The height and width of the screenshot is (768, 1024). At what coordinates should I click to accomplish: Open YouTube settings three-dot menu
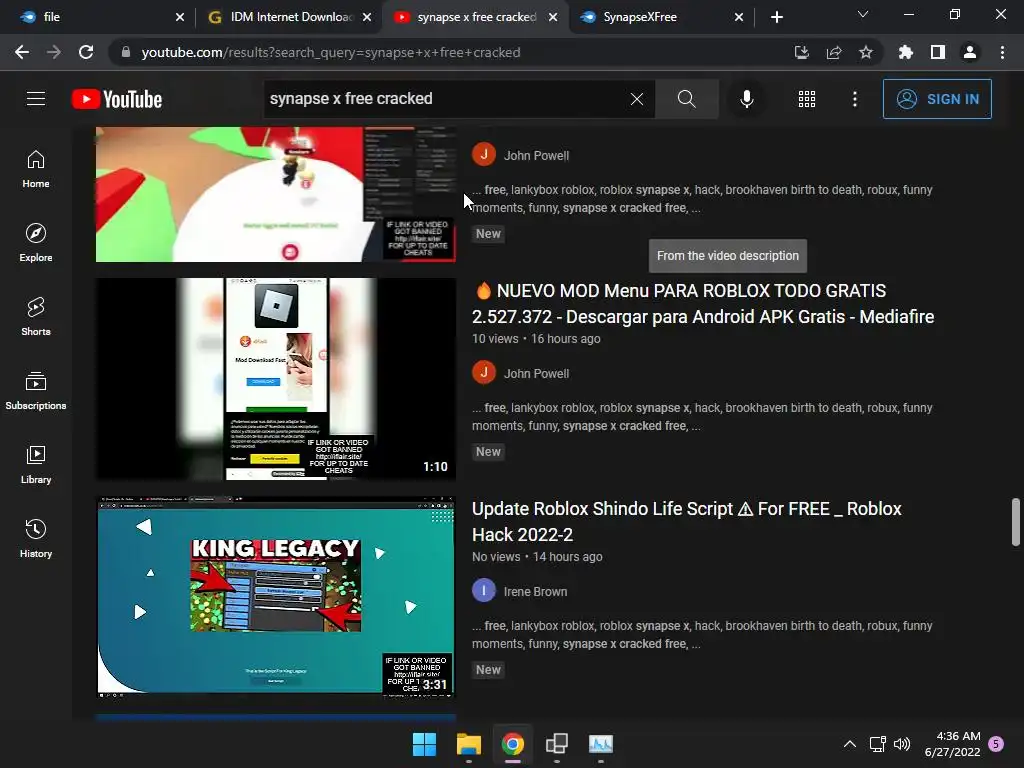click(855, 99)
